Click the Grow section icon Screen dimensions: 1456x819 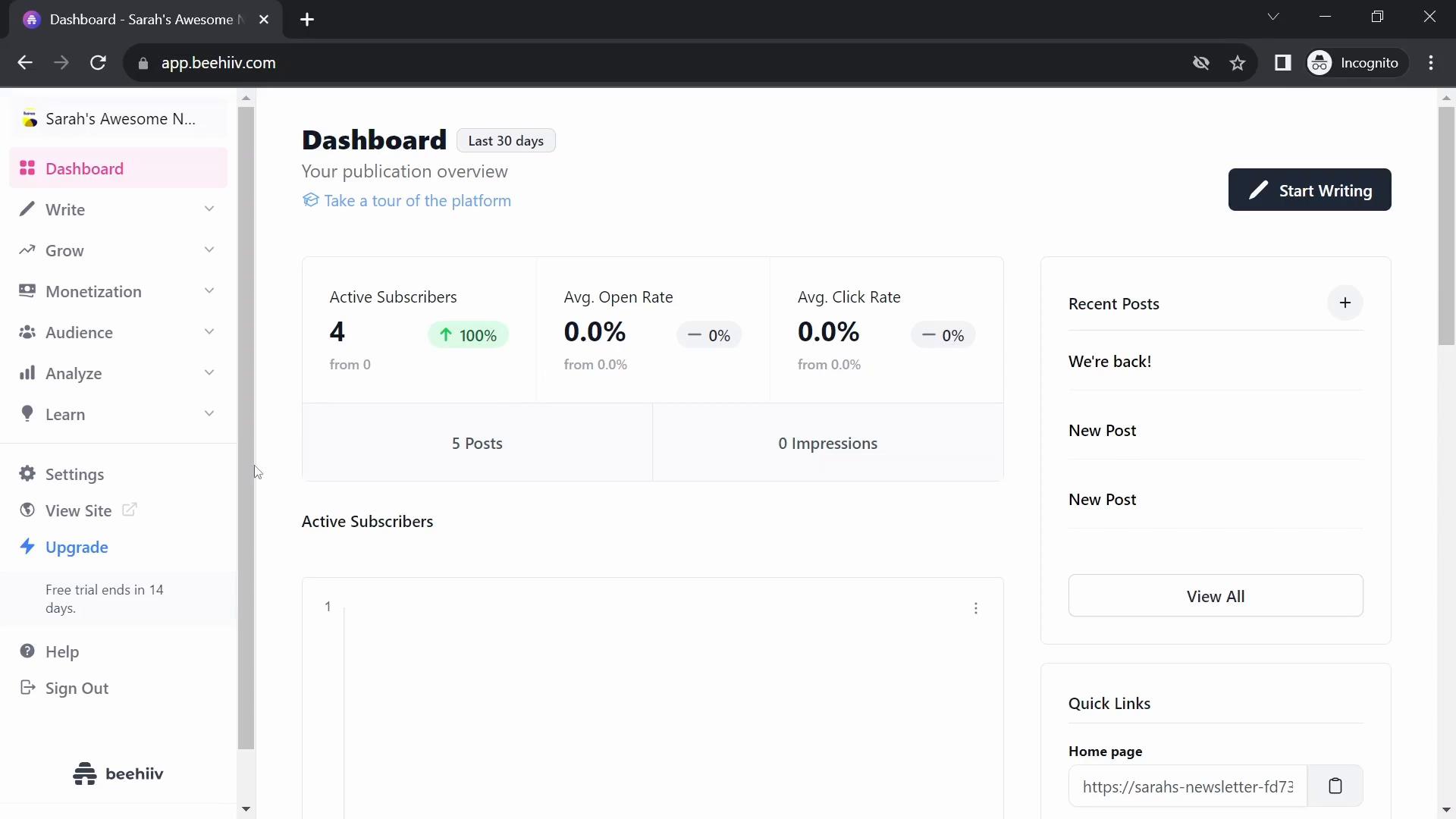(27, 249)
